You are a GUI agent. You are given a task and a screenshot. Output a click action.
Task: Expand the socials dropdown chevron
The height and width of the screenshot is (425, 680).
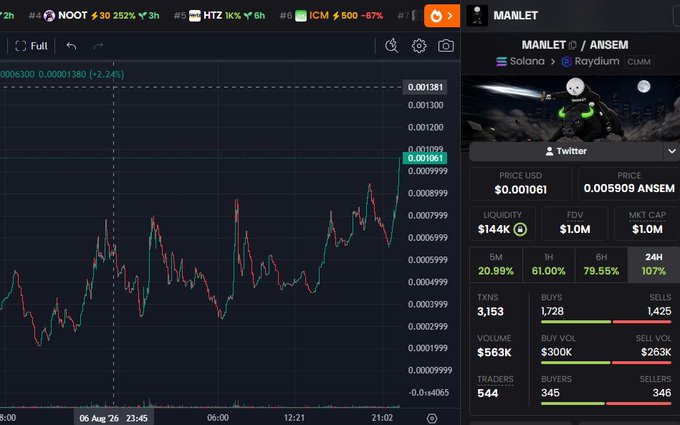(x=672, y=151)
